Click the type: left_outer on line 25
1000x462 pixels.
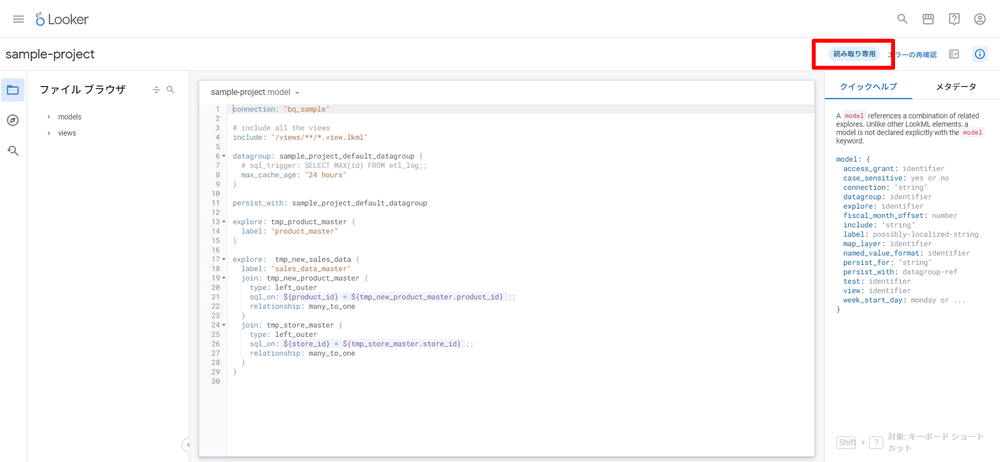[x=283, y=334]
